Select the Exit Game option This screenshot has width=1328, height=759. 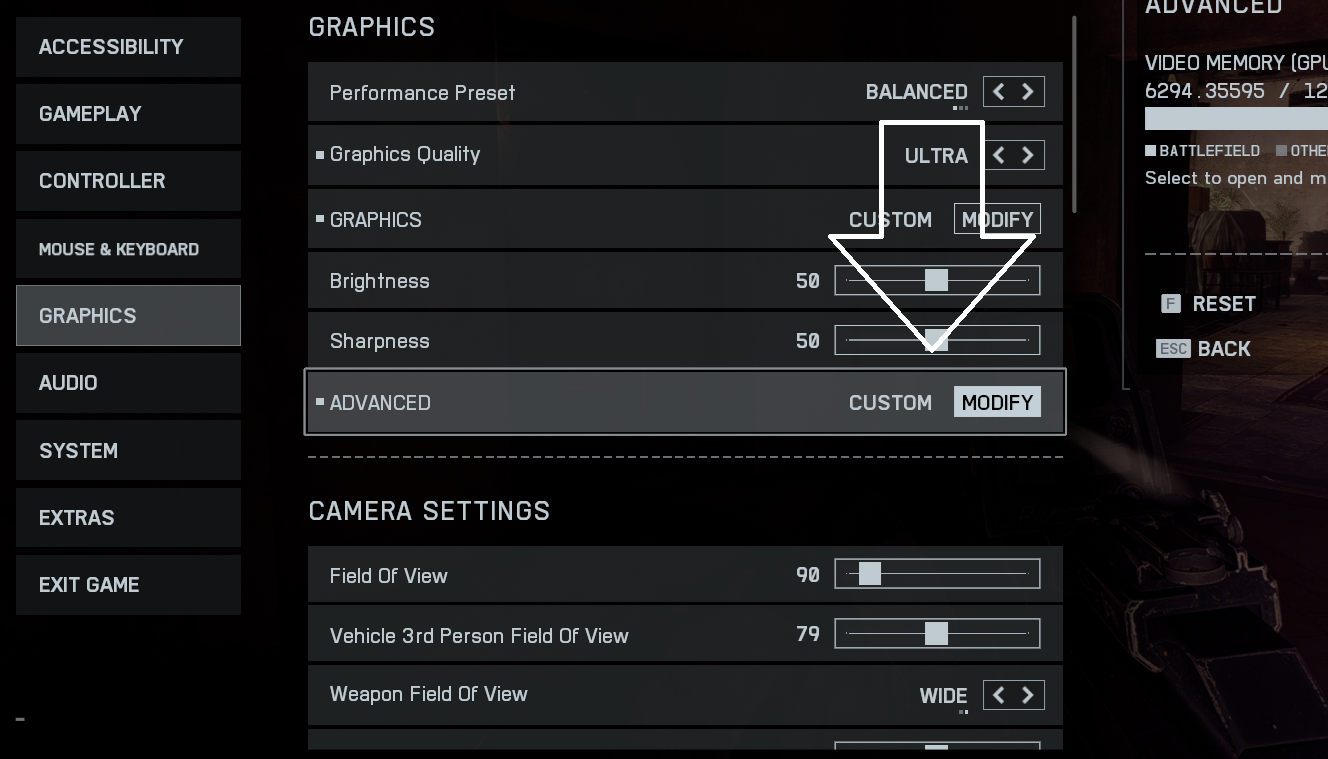click(x=128, y=585)
